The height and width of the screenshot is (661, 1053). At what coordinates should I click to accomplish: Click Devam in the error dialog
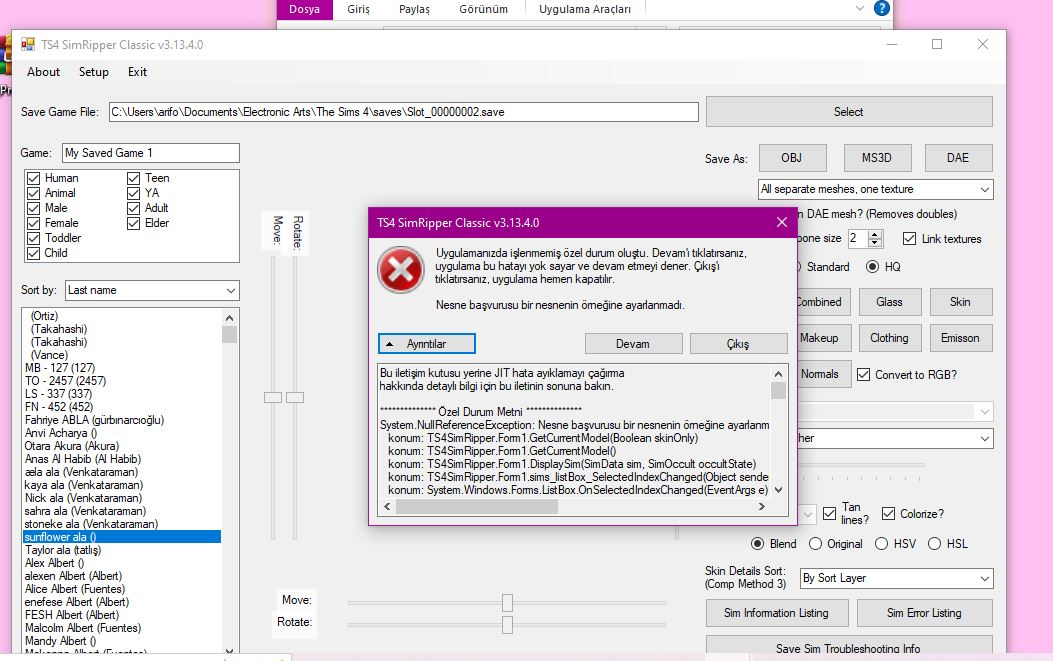pyautogui.click(x=634, y=343)
